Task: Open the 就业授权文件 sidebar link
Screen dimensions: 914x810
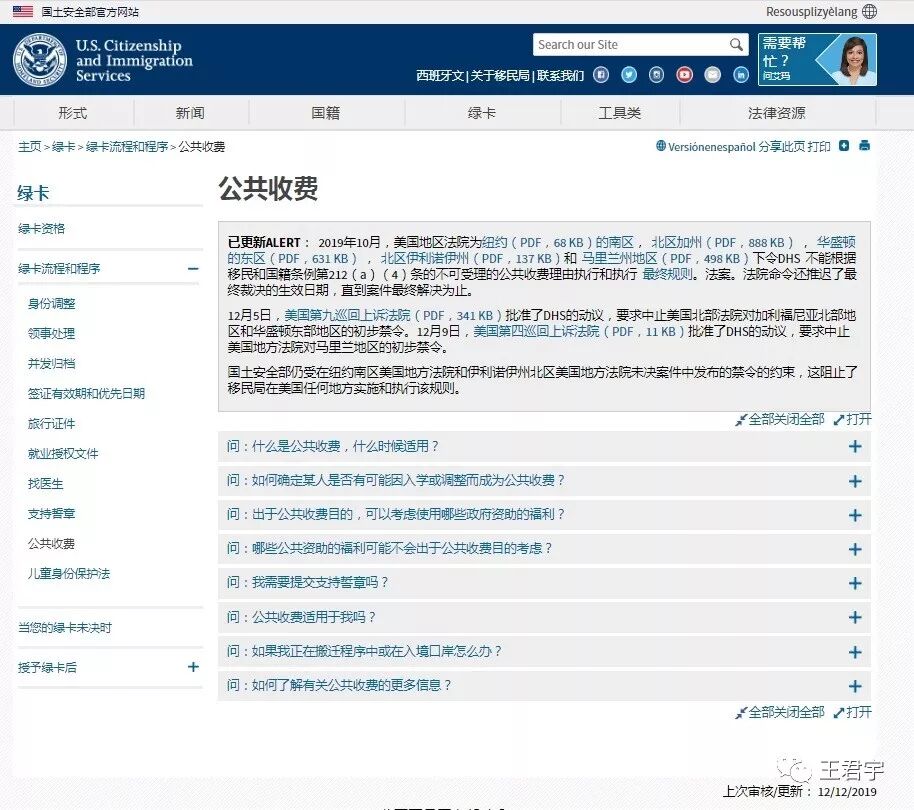Action: coord(63,453)
